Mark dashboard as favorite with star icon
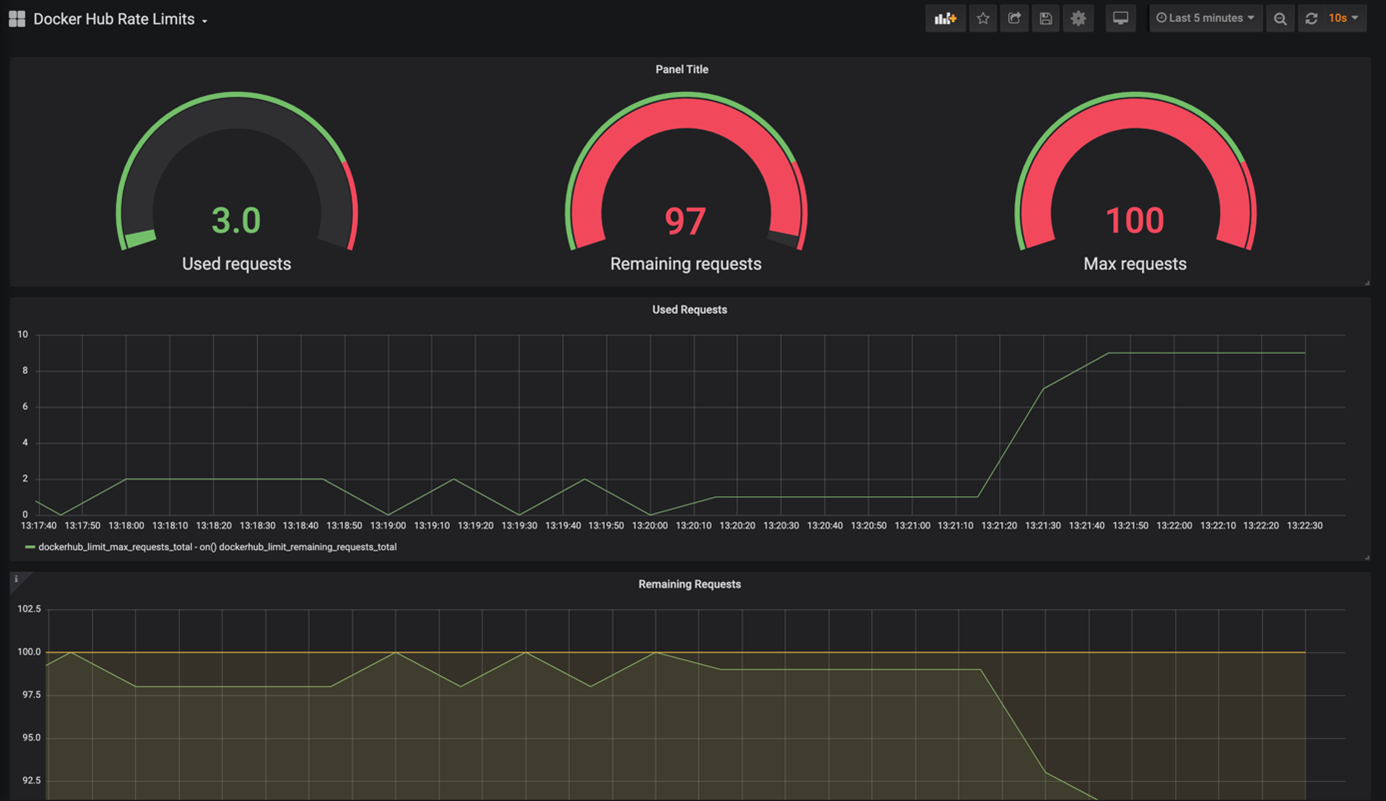 click(x=982, y=18)
